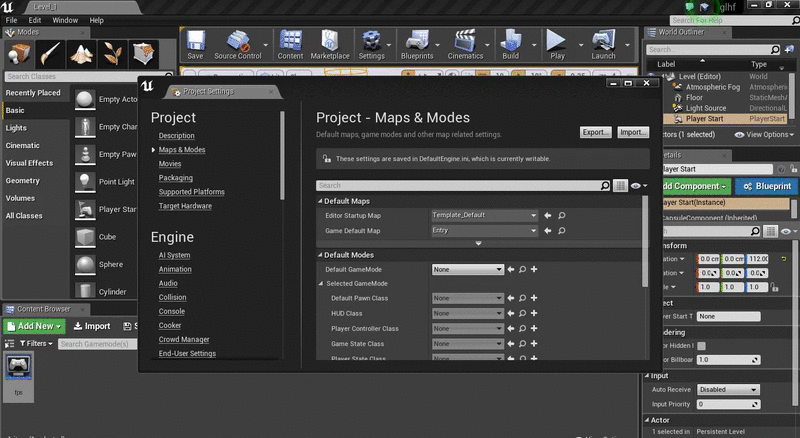The image size is (800, 438).
Task: Select the Foliage mode icon
Action: 114,53
